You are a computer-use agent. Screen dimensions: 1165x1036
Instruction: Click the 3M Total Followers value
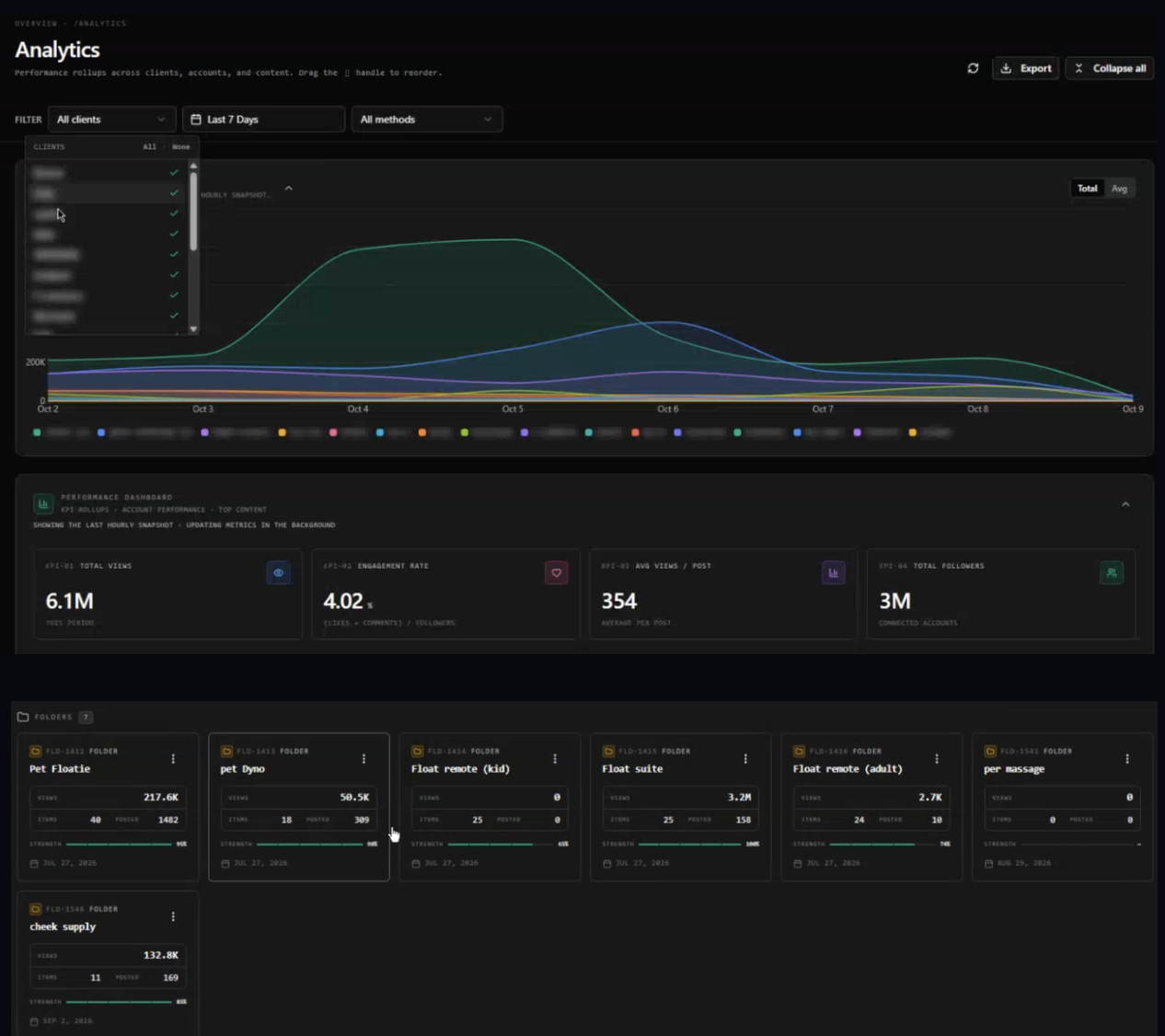click(895, 601)
